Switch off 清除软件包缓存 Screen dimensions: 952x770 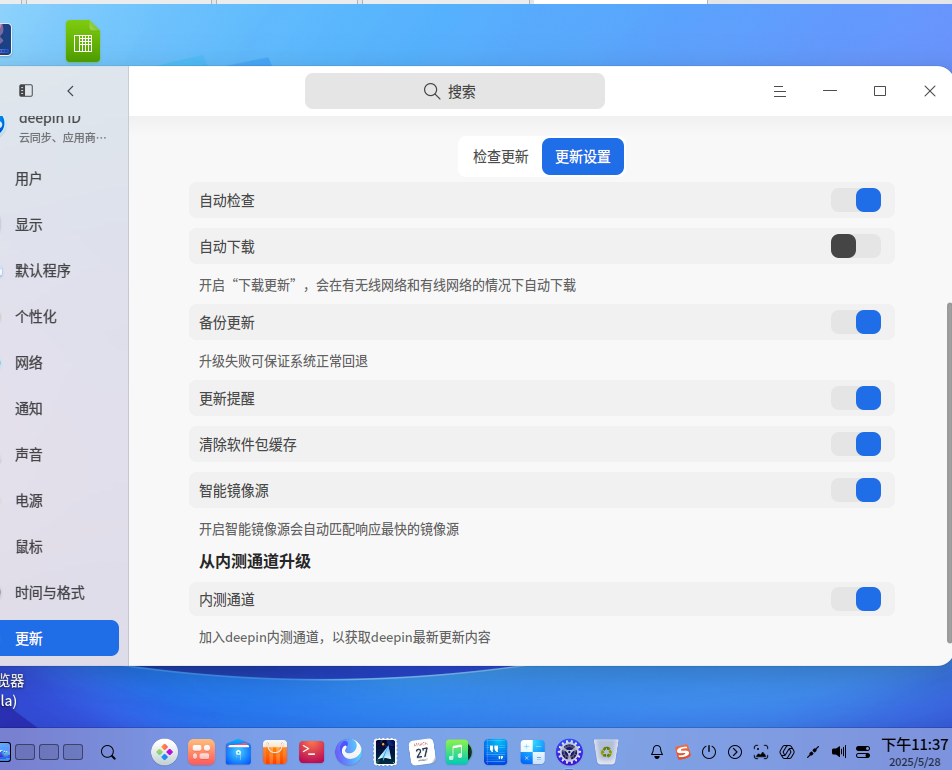point(856,444)
